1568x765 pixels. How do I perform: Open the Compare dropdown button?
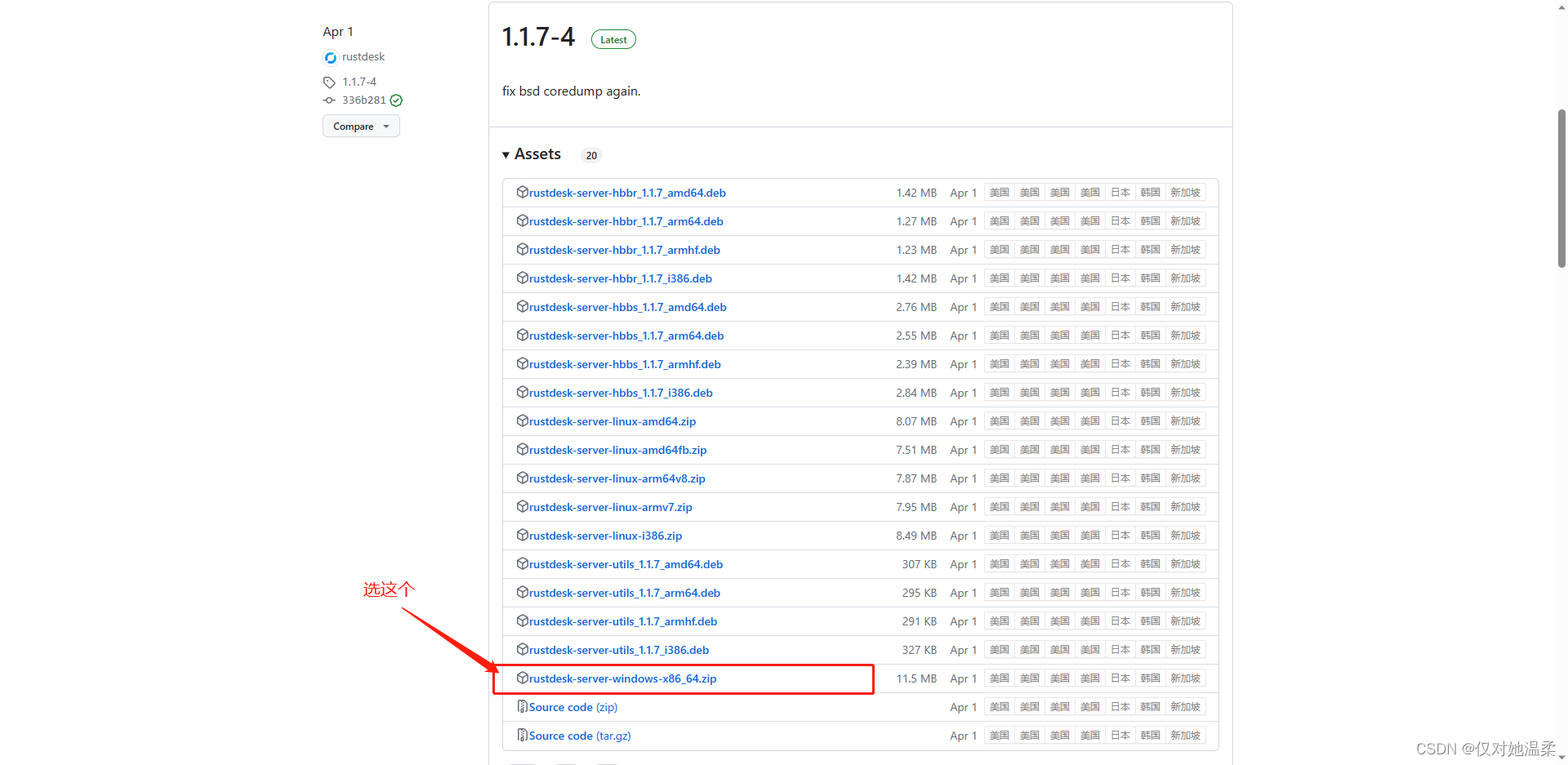click(x=361, y=127)
